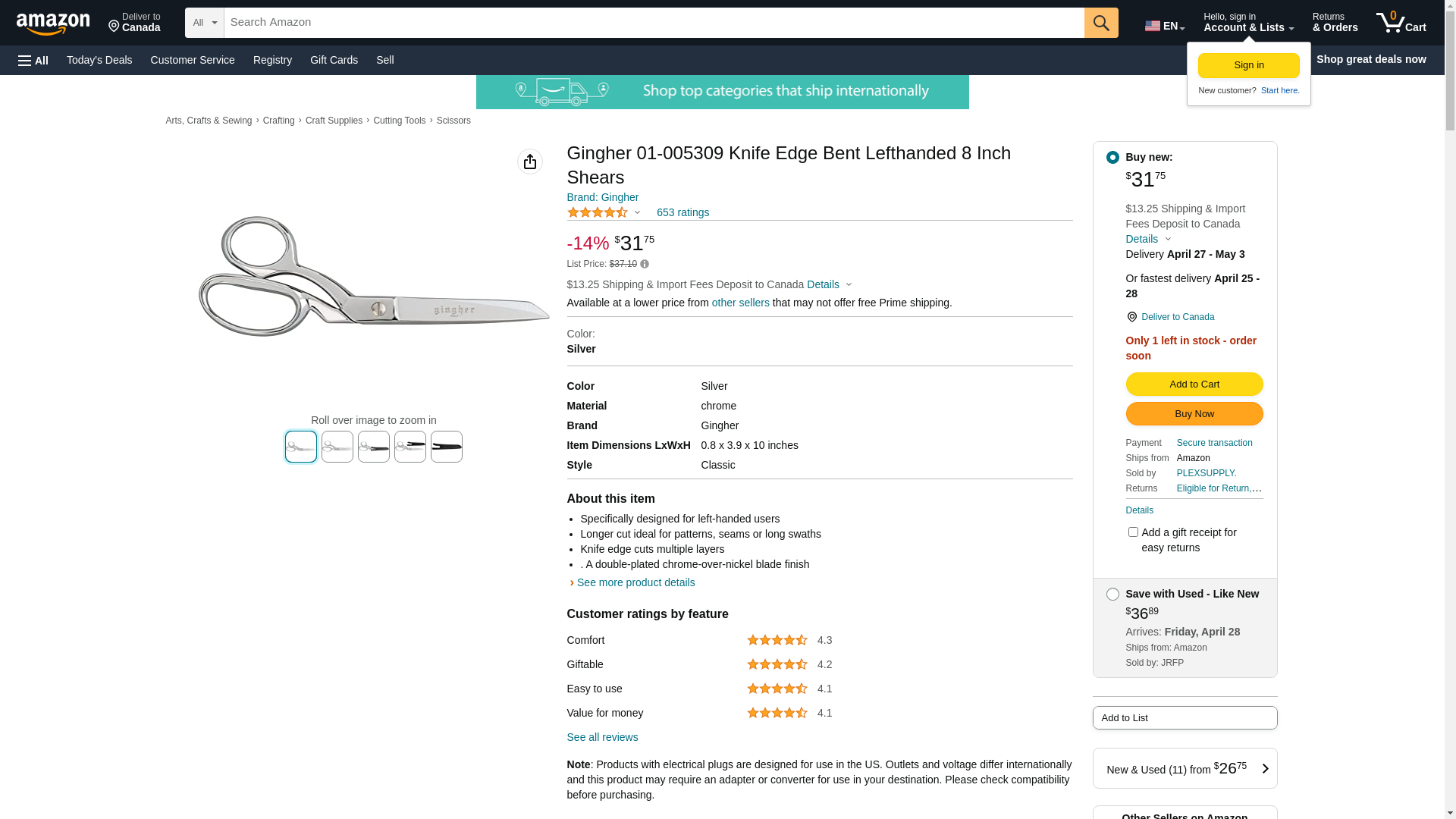This screenshot has height=819, width=1456.
Task: Open the other sellers link
Action: point(740,303)
